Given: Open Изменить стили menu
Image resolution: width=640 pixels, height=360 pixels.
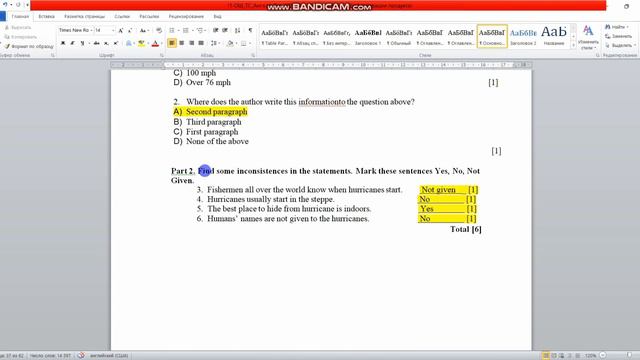Looking at the screenshot, I should tap(588, 38).
